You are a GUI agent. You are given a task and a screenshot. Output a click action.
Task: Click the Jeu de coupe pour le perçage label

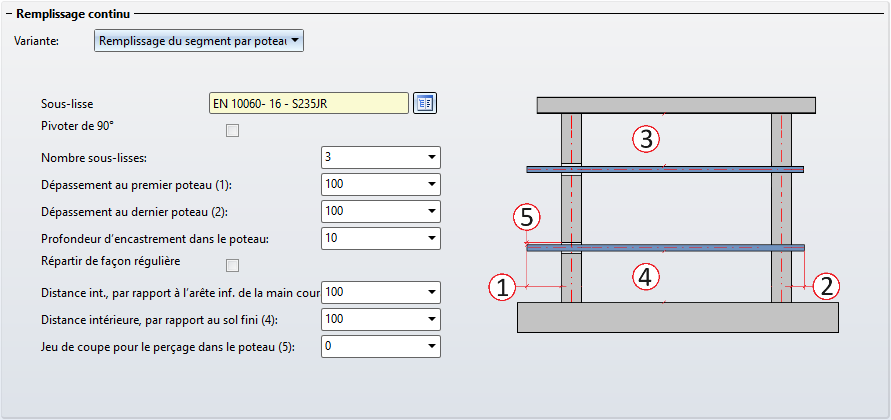pyautogui.click(x=168, y=347)
